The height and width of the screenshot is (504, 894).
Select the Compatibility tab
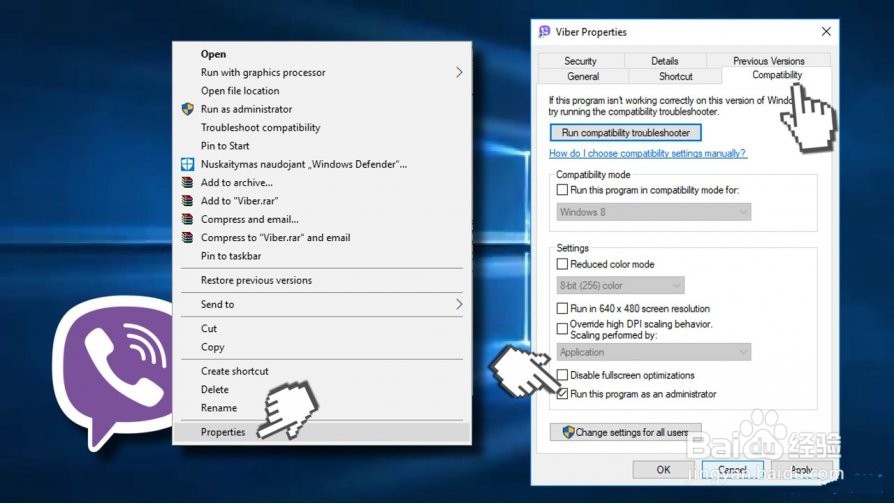(777, 75)
